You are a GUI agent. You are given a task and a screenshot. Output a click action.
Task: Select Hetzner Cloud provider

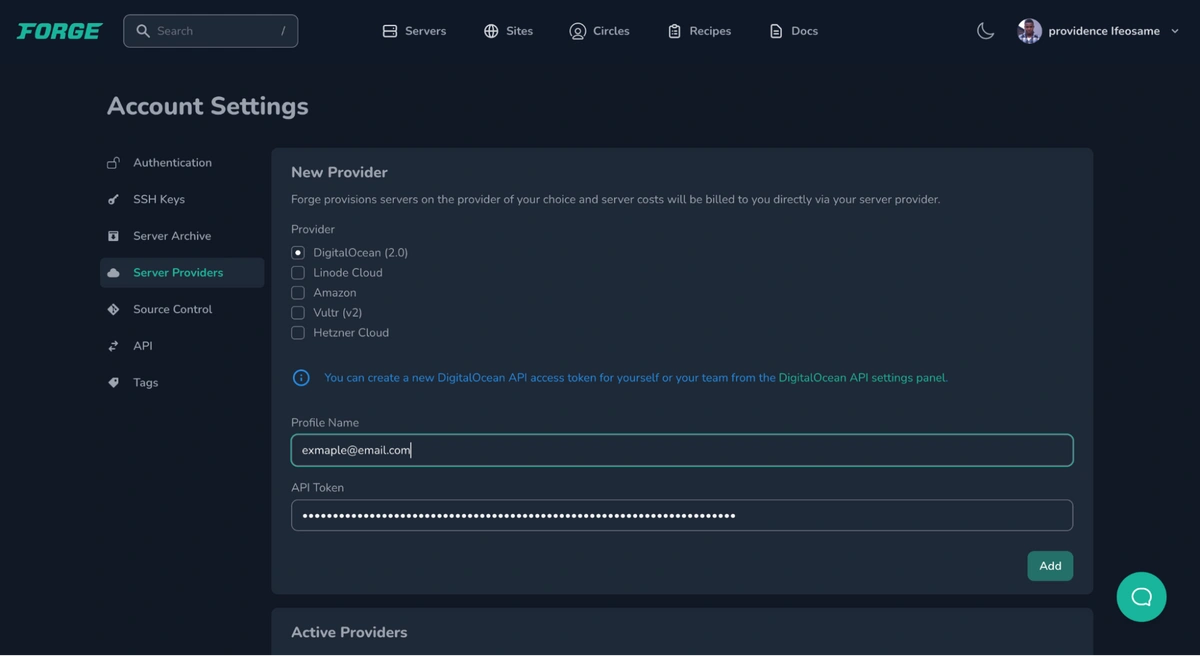[x=298, y=333]
